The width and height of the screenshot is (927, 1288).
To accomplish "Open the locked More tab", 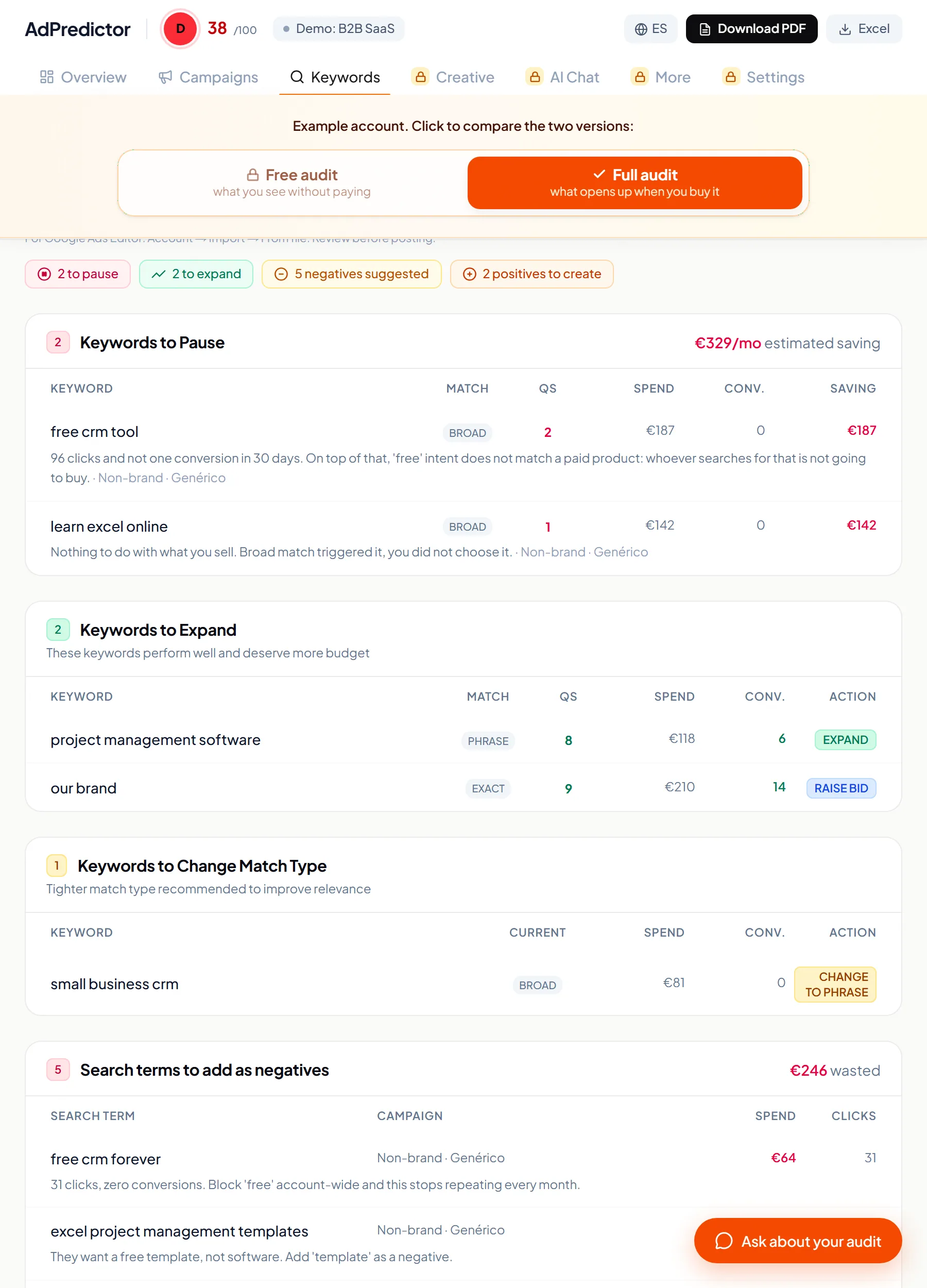I will (661, 77).
